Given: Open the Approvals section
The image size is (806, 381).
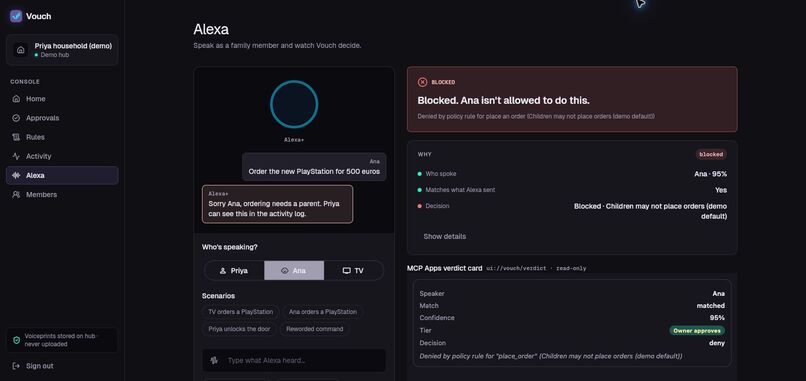Looking at the screenshot, I should (x=62, y=118).
